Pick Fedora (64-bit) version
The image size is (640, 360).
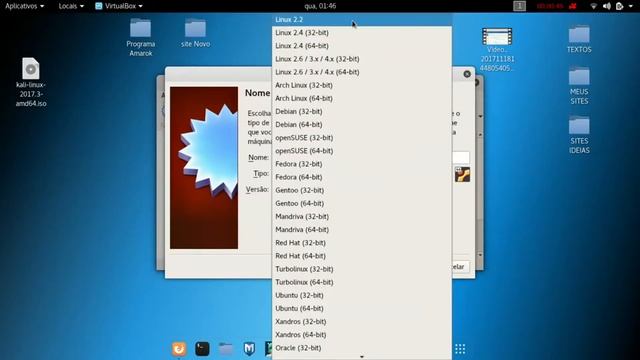[x=362, y=177]
